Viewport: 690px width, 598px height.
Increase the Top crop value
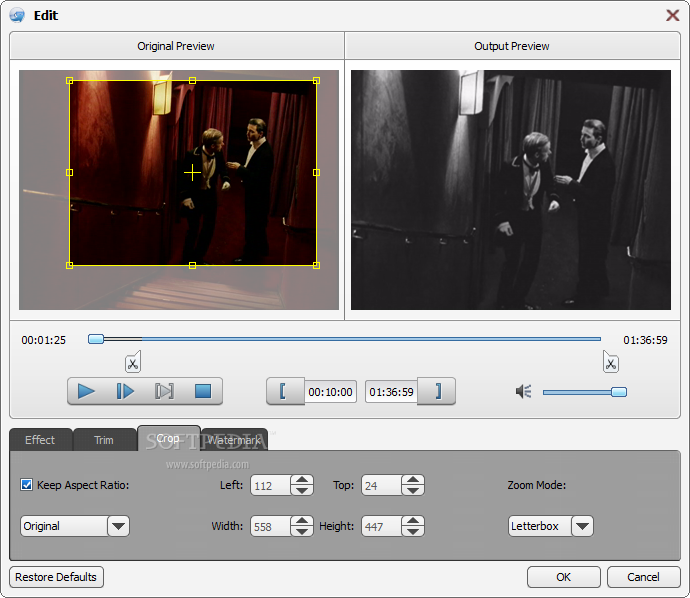click(x=413, y=480)
